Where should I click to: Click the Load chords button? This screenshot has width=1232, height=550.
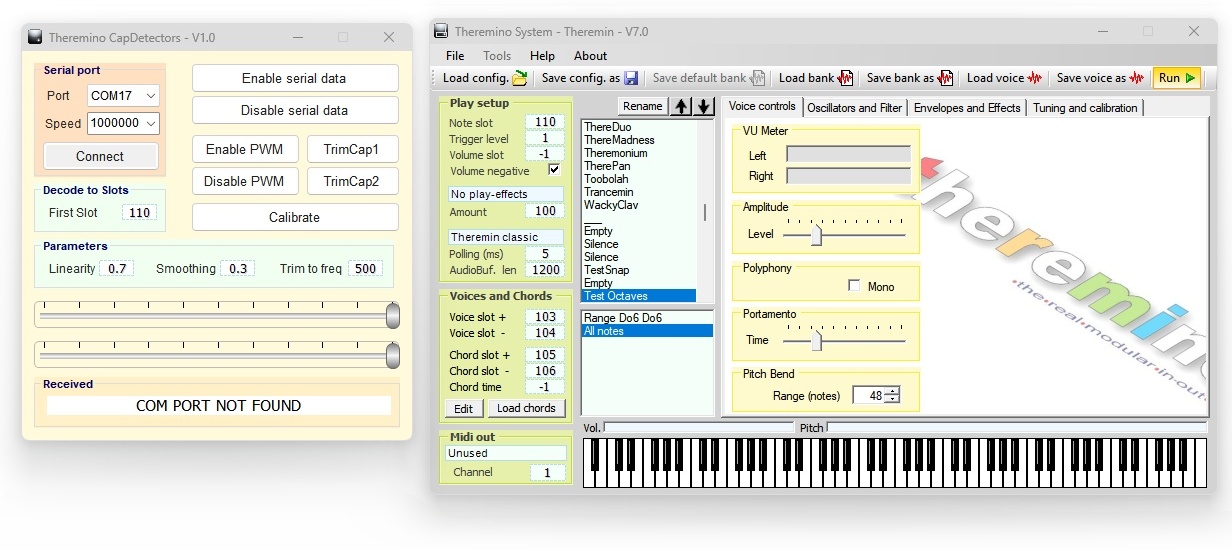(x=526, y=408)
